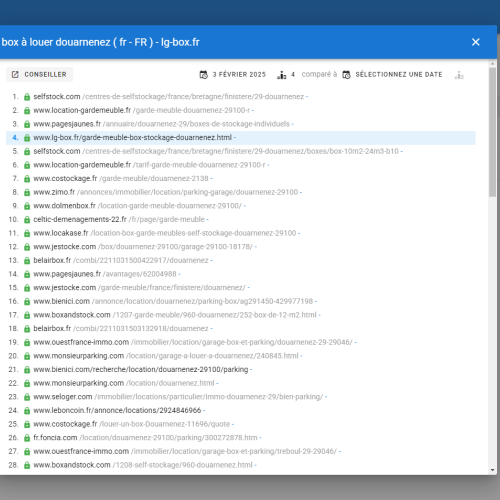Select the highlighted www.lg-box.fr result row
Image resolution: width=500 pixels, height=500 pixels.
coord(241,138)
